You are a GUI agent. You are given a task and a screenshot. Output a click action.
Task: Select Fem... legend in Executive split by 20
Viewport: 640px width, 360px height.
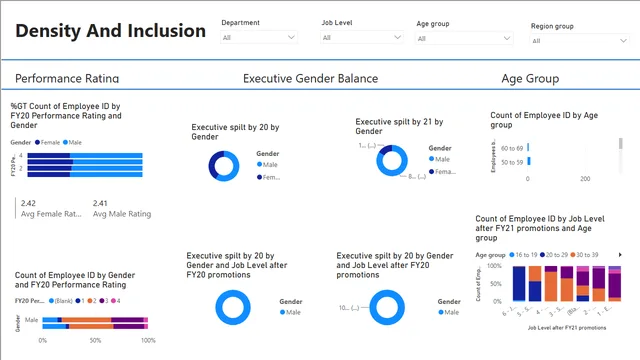[269, 177]
